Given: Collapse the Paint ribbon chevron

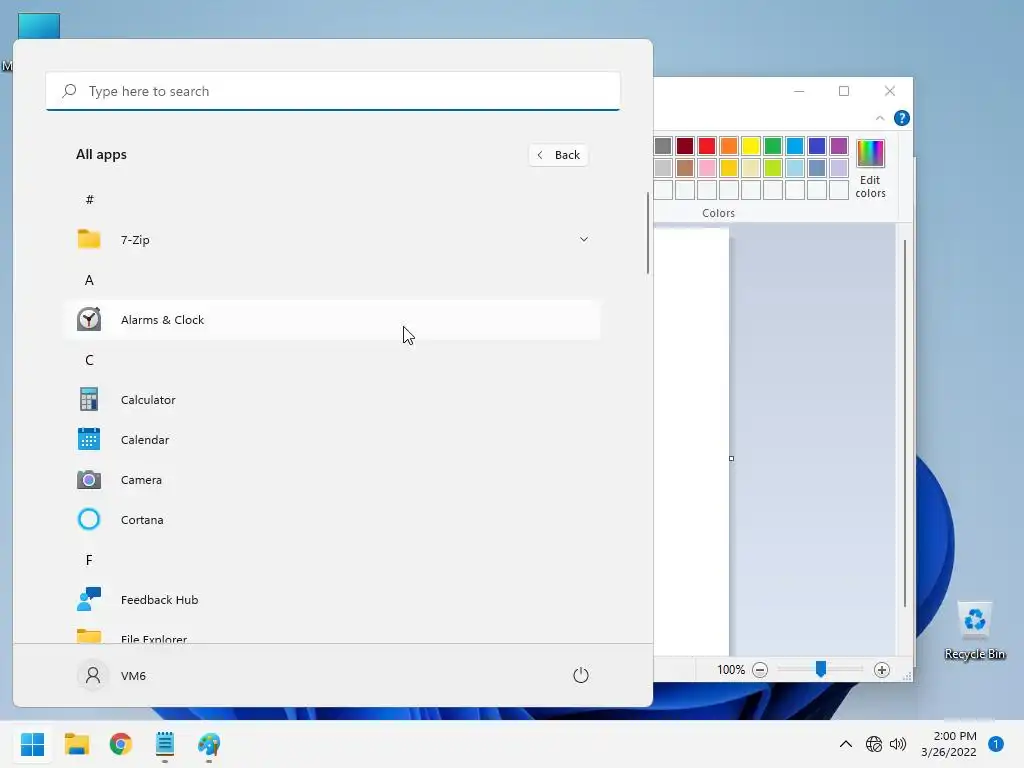Looking at the screenshot, I should coord(880,118).
